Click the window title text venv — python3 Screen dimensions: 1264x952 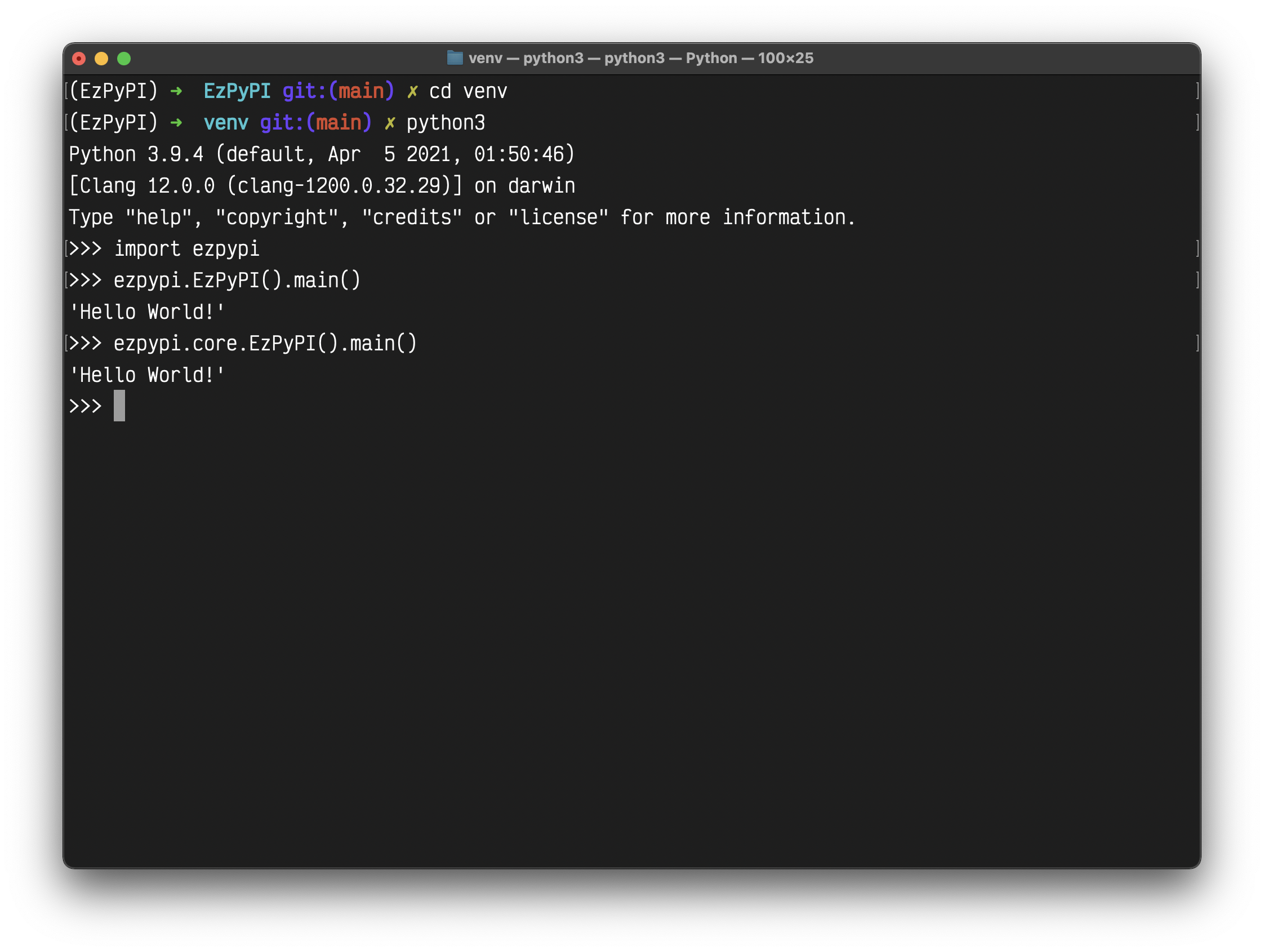[x=640, y=57]
